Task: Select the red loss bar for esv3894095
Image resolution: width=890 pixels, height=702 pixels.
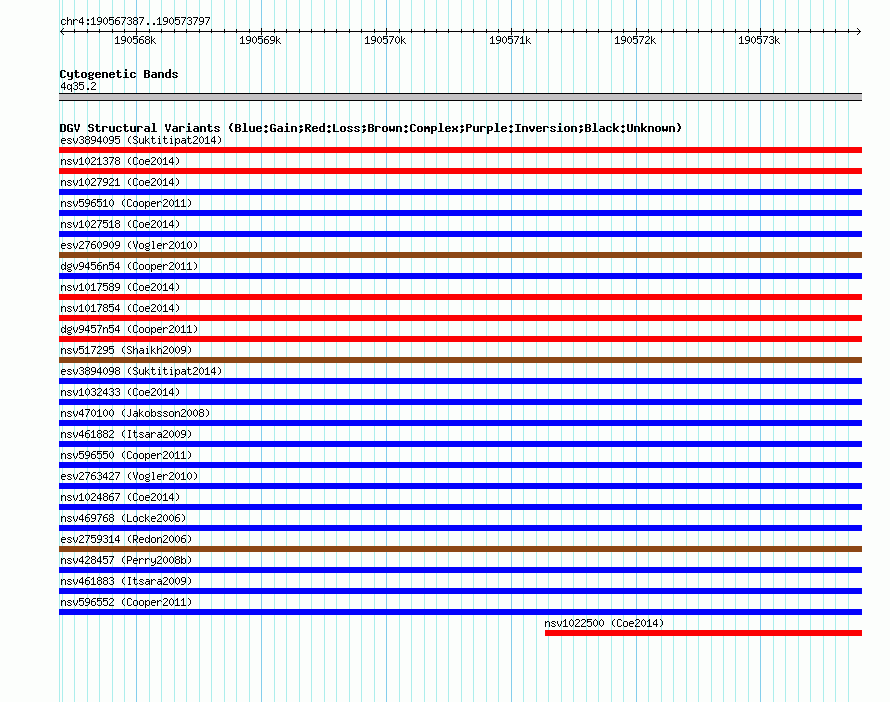Action: point(460,150)
